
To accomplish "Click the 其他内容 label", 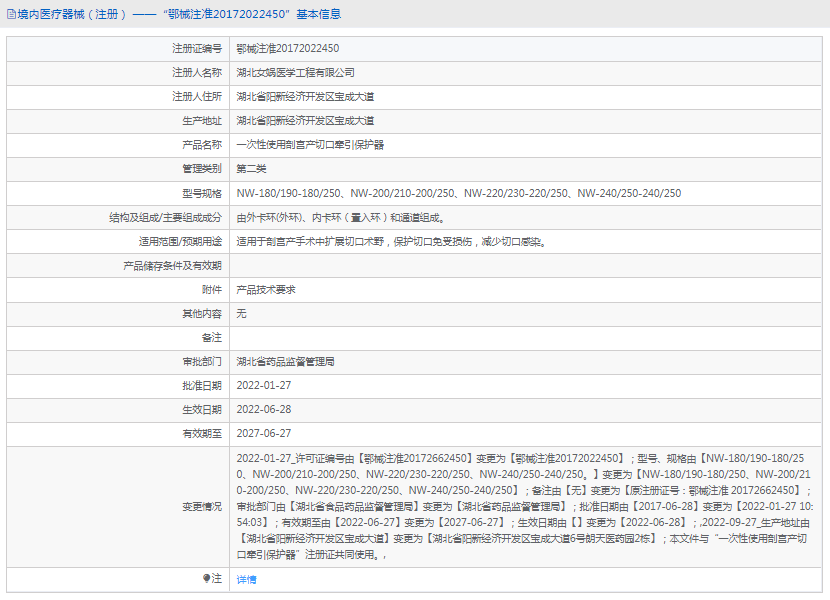I will pyautogui.click(x=202, y=314).
